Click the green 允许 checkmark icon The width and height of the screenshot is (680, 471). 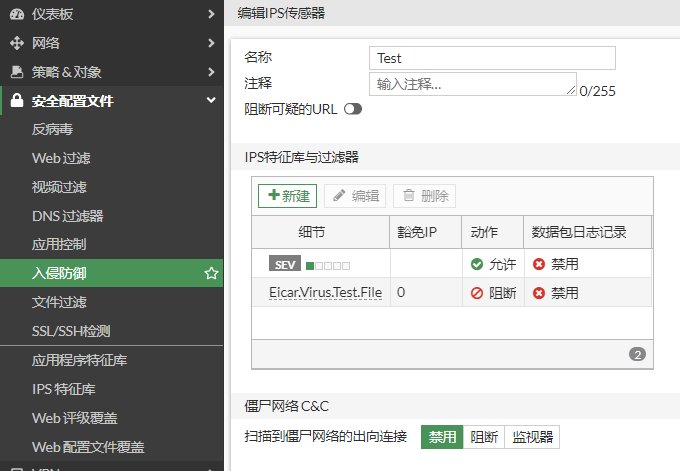[x=477, y=264]
